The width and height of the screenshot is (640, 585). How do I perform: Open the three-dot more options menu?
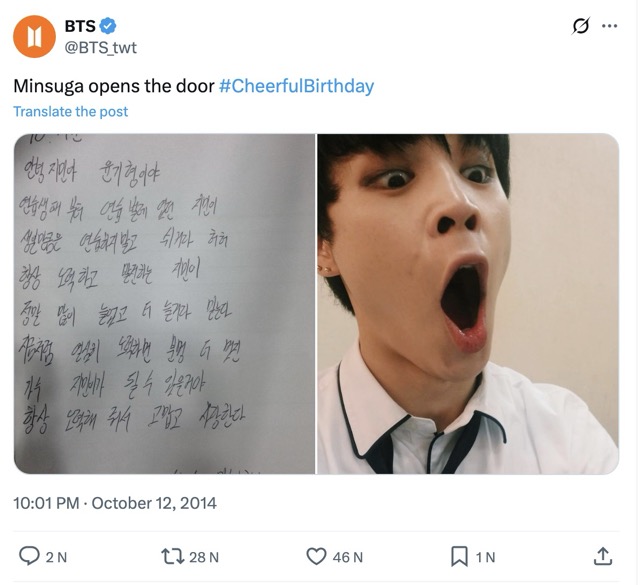pos(609,27)
